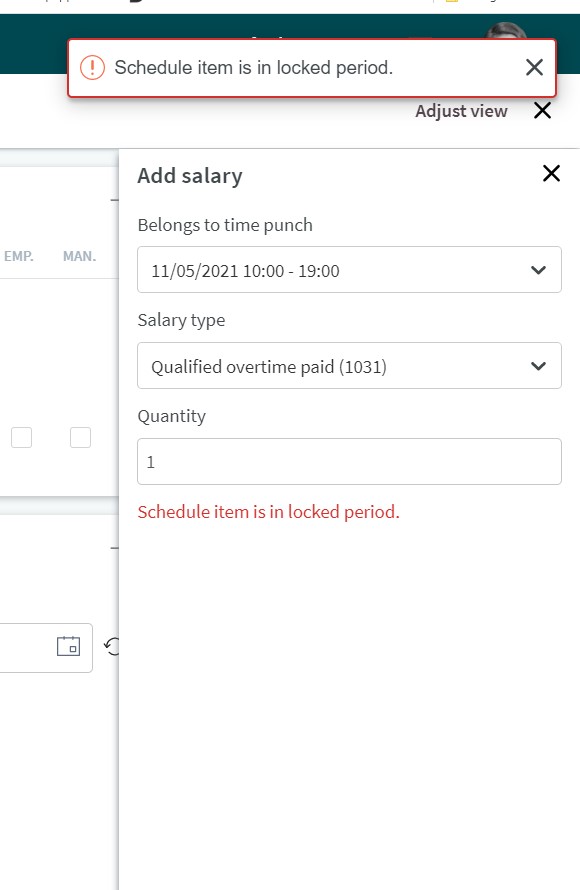Click the undo reset arrow icon

click(x=112, y=646)
